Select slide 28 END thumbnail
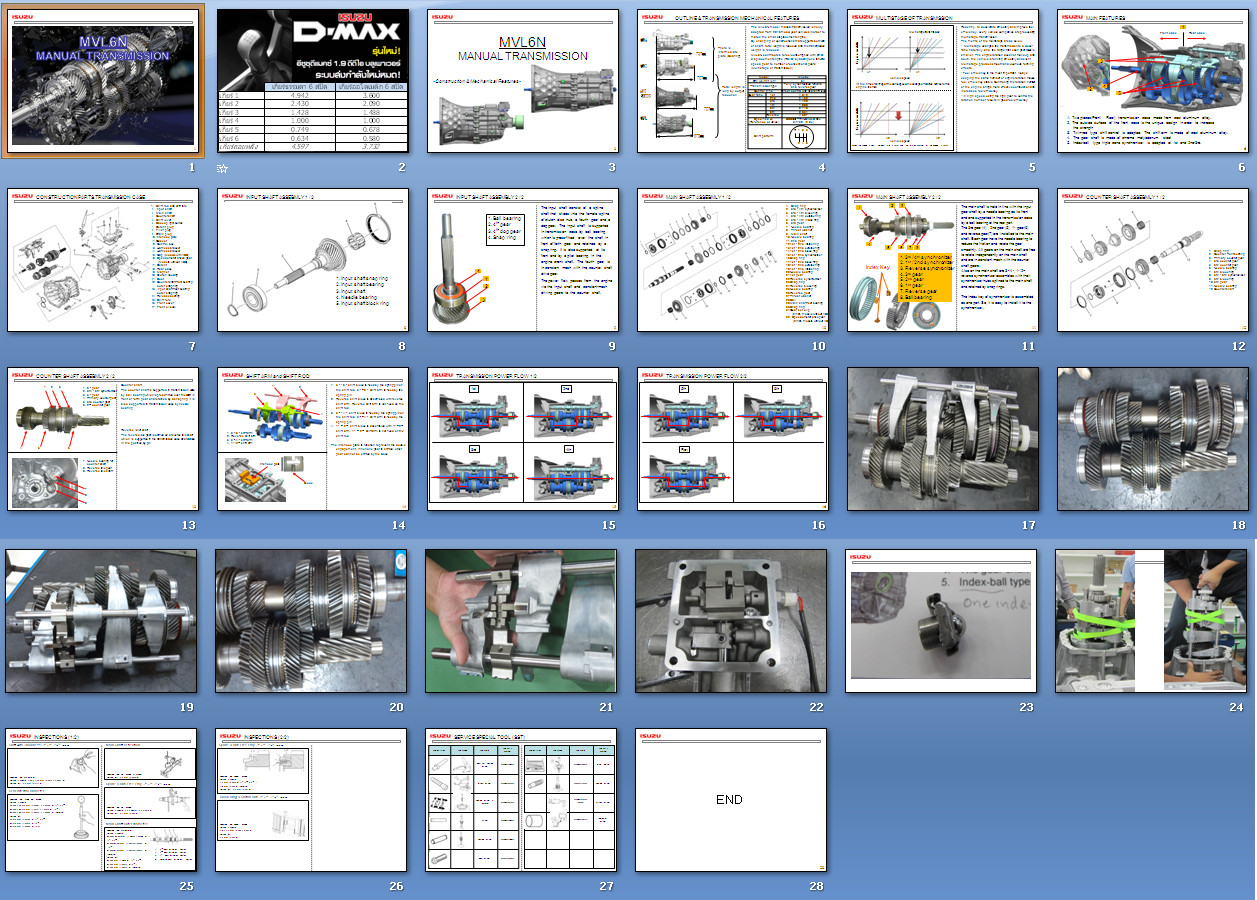 click(731, 800)
